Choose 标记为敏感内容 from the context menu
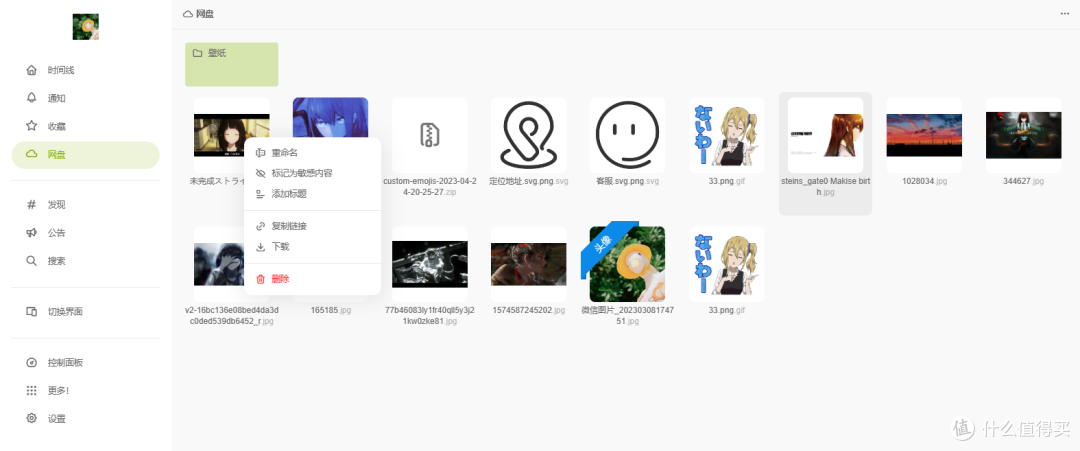 point(313,173)
